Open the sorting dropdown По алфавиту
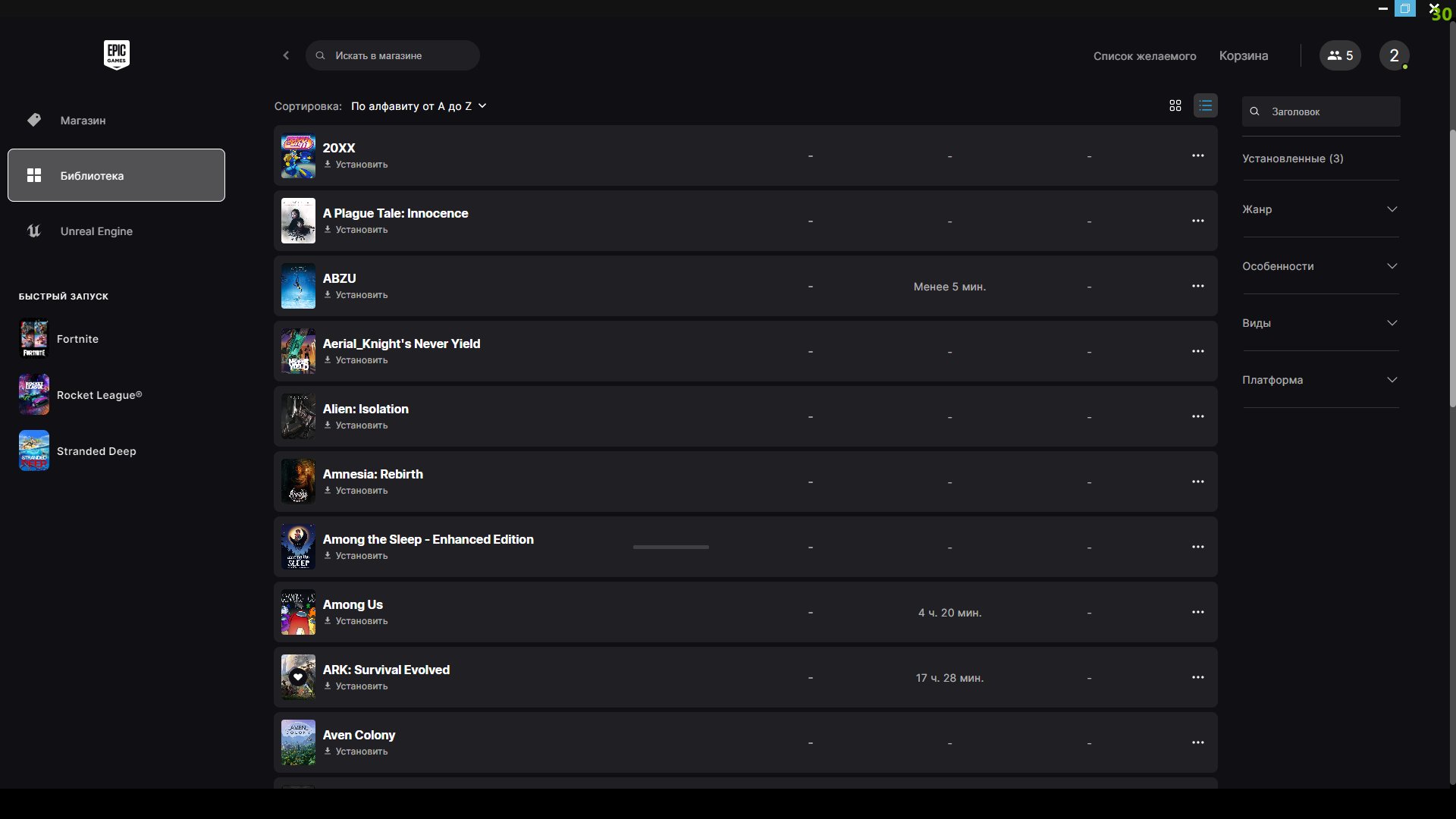Viewport: 1456px width, 819px height. [418, 106]
